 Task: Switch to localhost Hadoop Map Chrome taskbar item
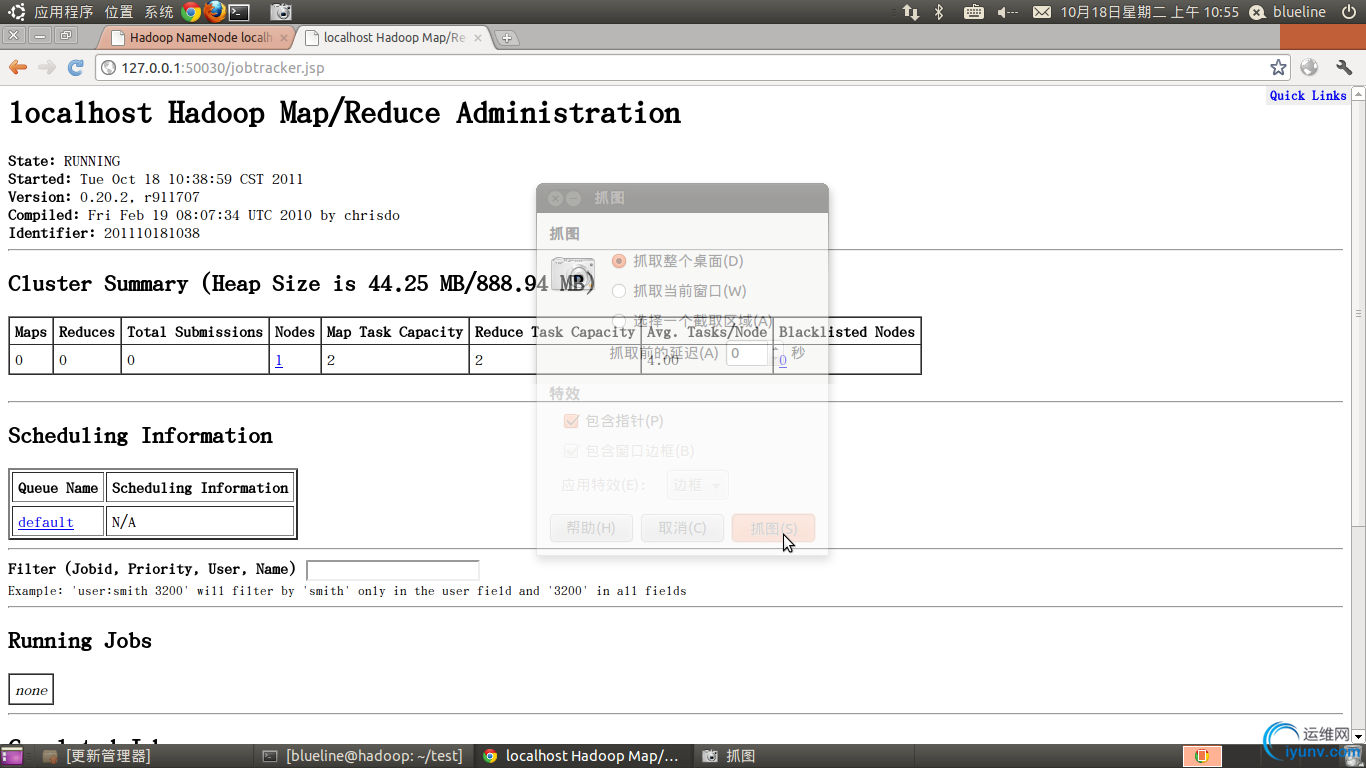coord(582,756)
